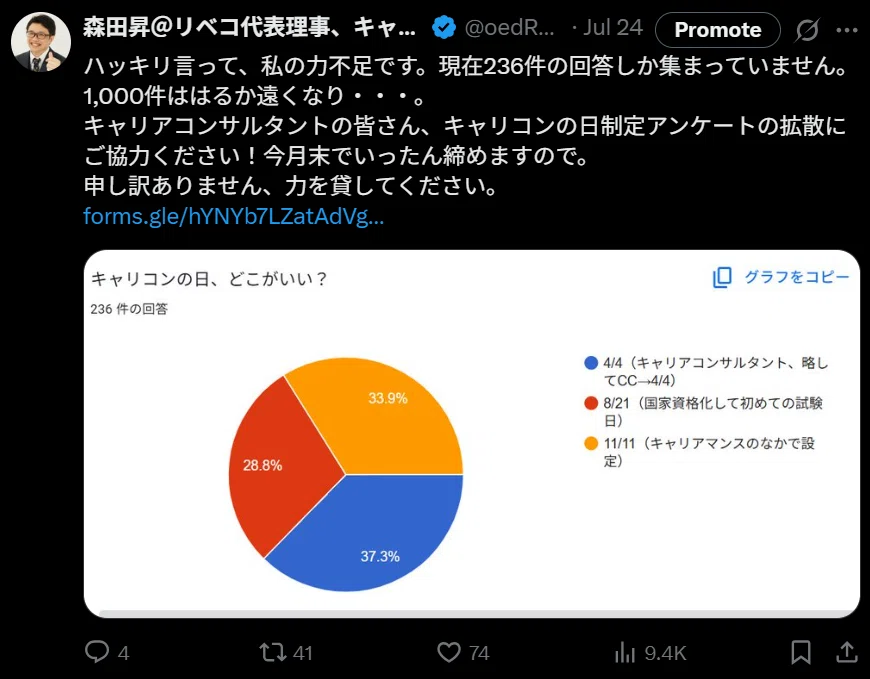Image resolution: width=870 pixels, height=679 pixels.
Task: Click the Jul 24 timestamp
Action: point(613,28)
